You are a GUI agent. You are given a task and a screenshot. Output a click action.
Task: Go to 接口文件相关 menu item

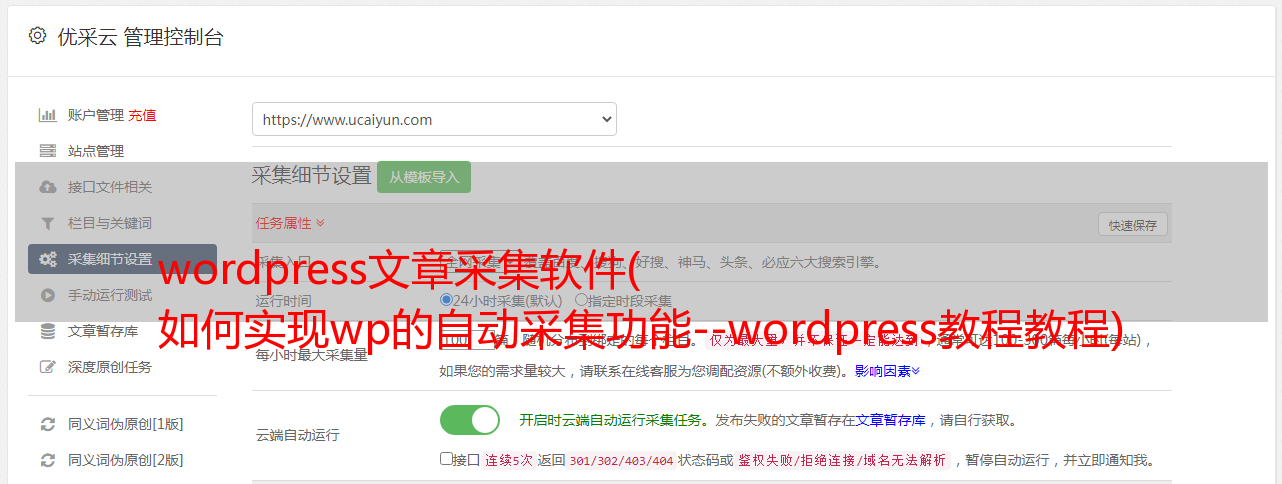coord(110,187)
